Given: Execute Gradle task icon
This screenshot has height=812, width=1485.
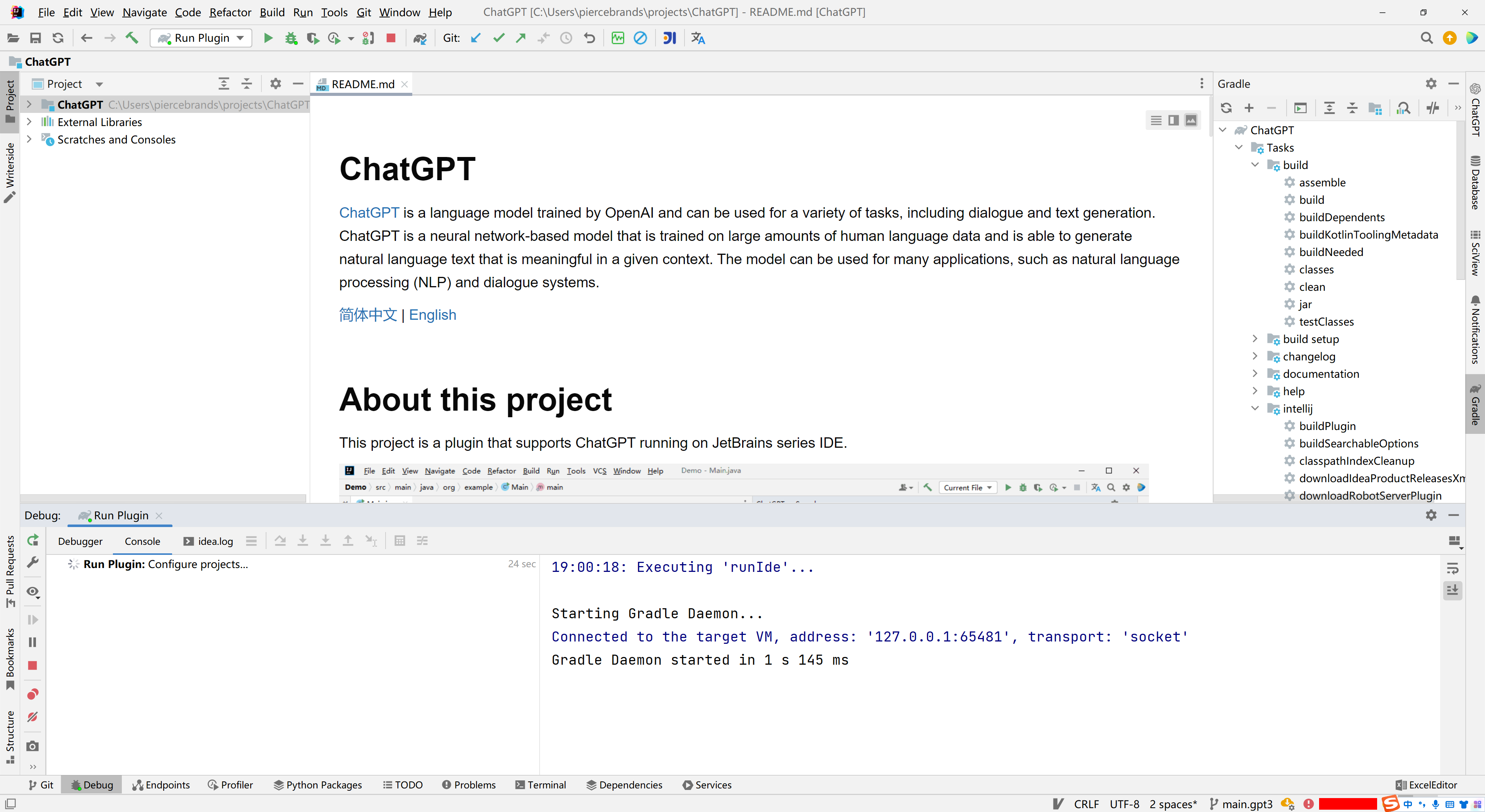Looking at the screenshot, I should pyautogui.click(x=1301, y=108).
